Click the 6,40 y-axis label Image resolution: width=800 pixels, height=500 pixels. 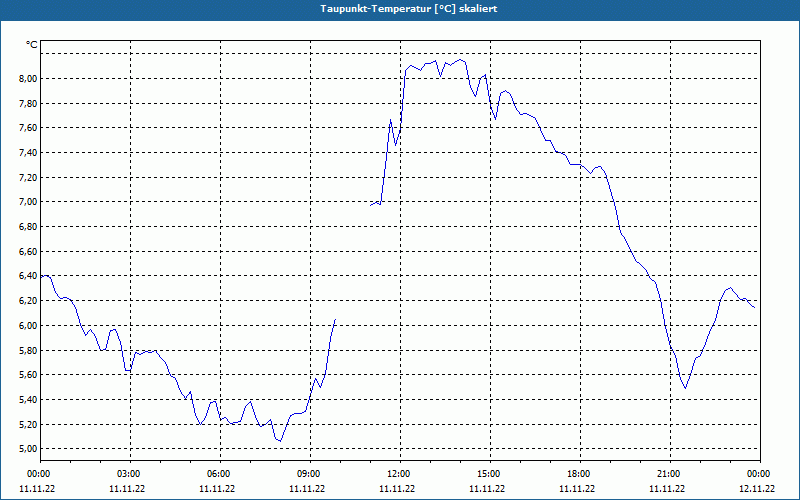28,276
